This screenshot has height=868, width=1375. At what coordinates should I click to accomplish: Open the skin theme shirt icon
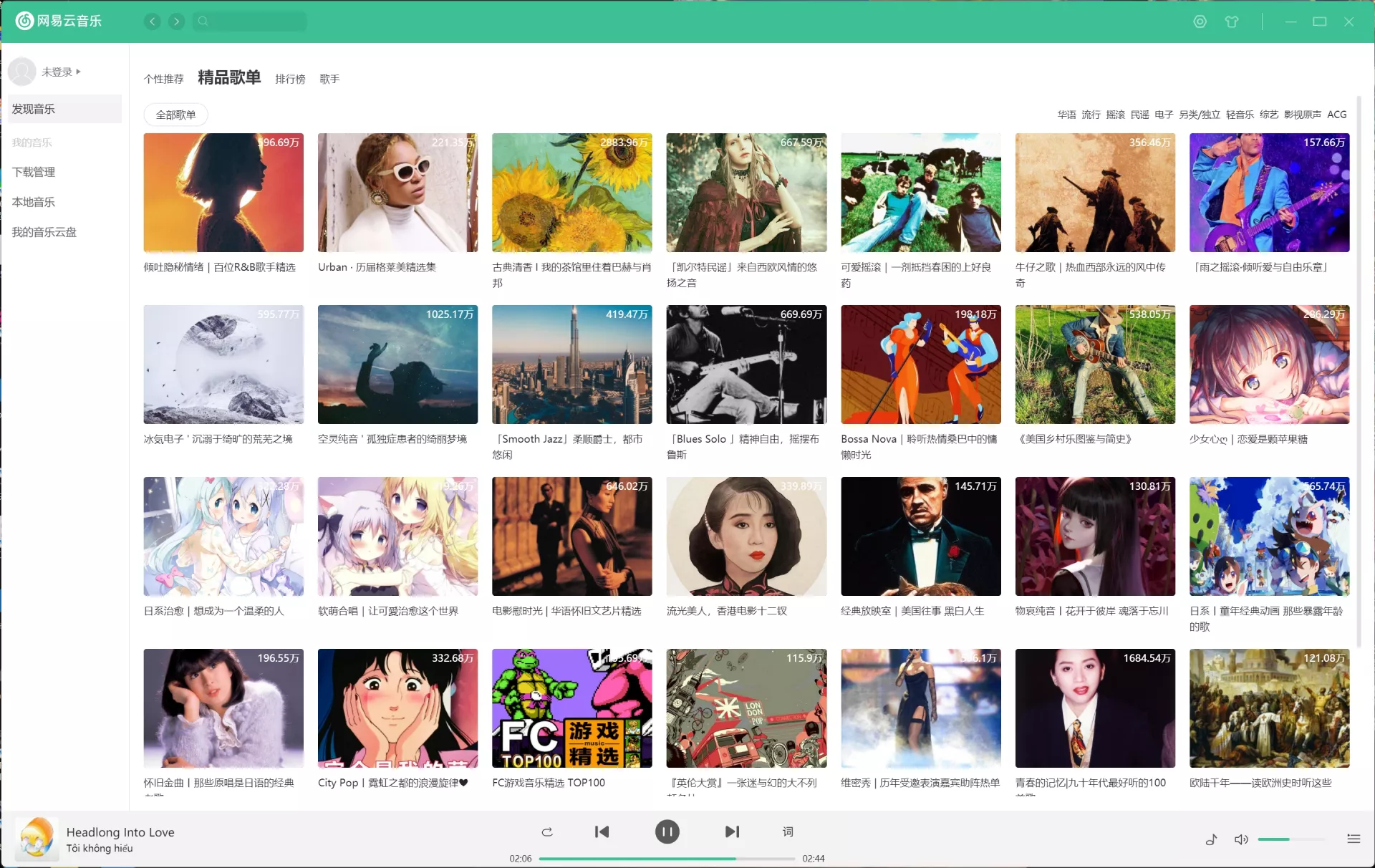pos(1231,21)
